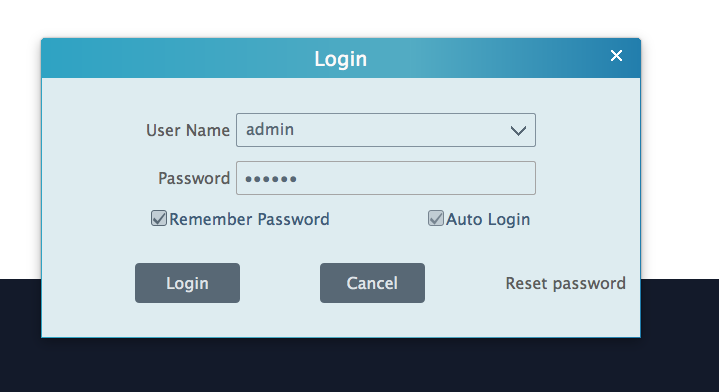Click the Login button
Image resolution: width=719 pixels, height=392 pixels.
187,283
